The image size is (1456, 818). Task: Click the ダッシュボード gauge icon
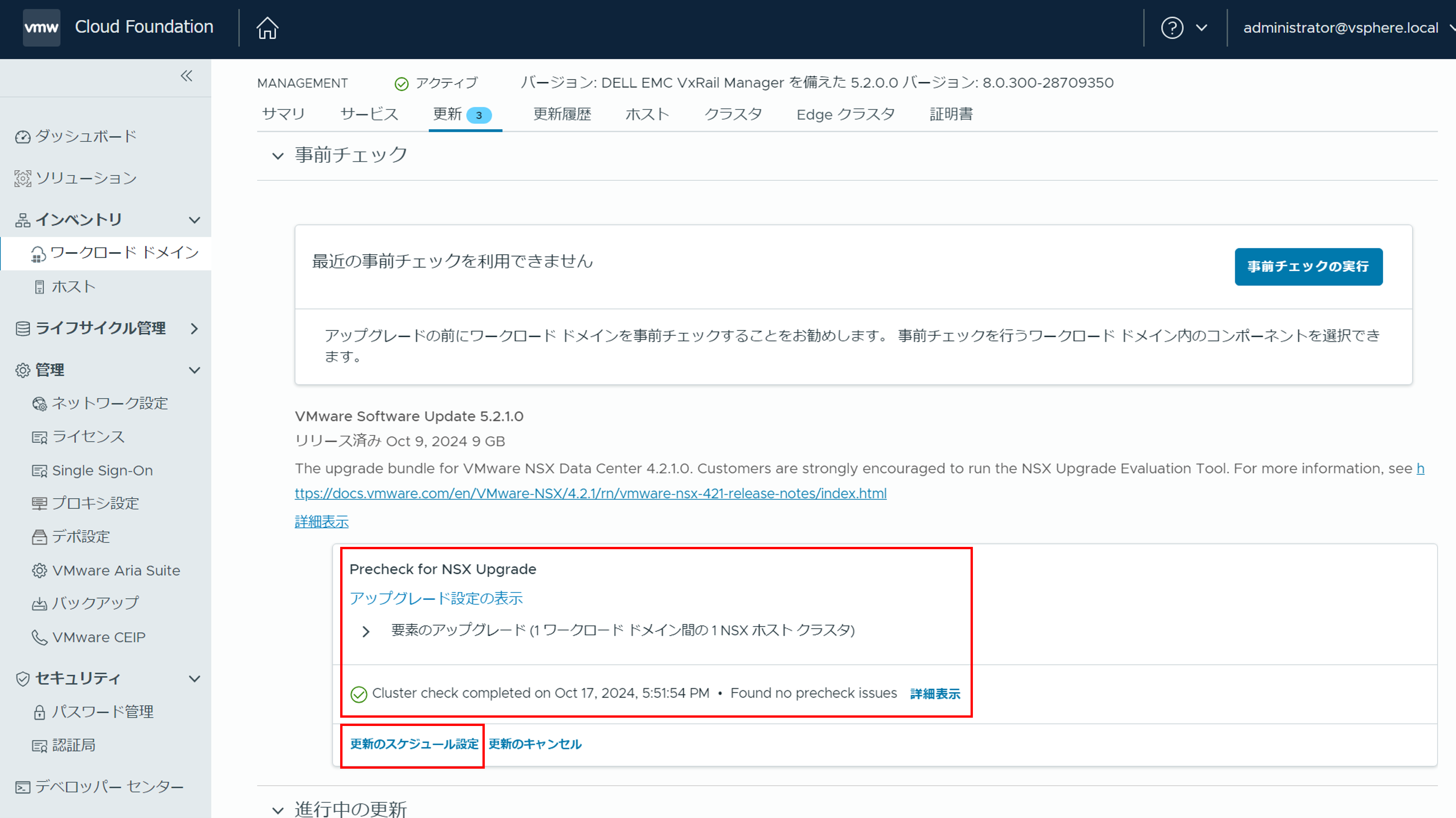[x=23, y=137]
